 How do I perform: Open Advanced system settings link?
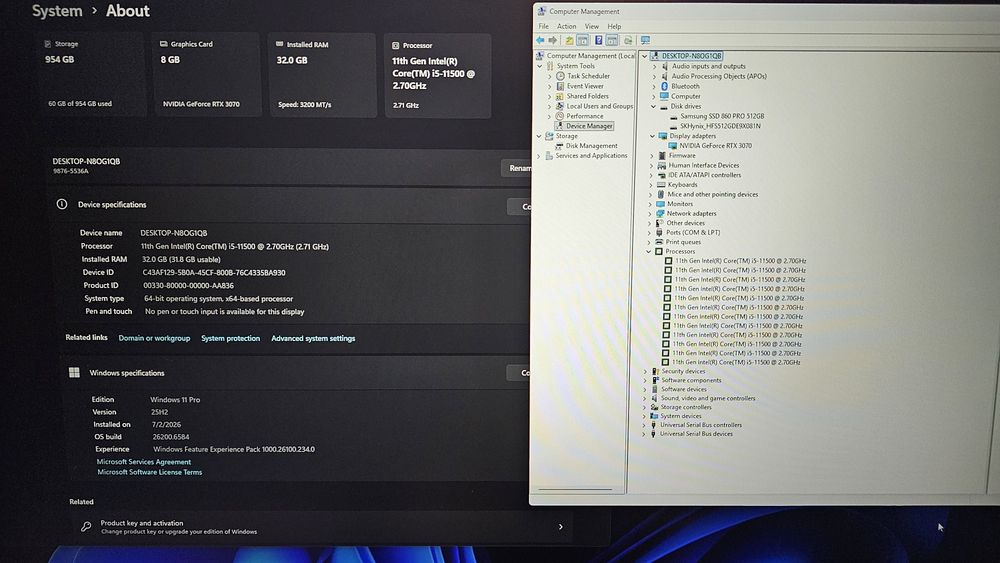313,338
